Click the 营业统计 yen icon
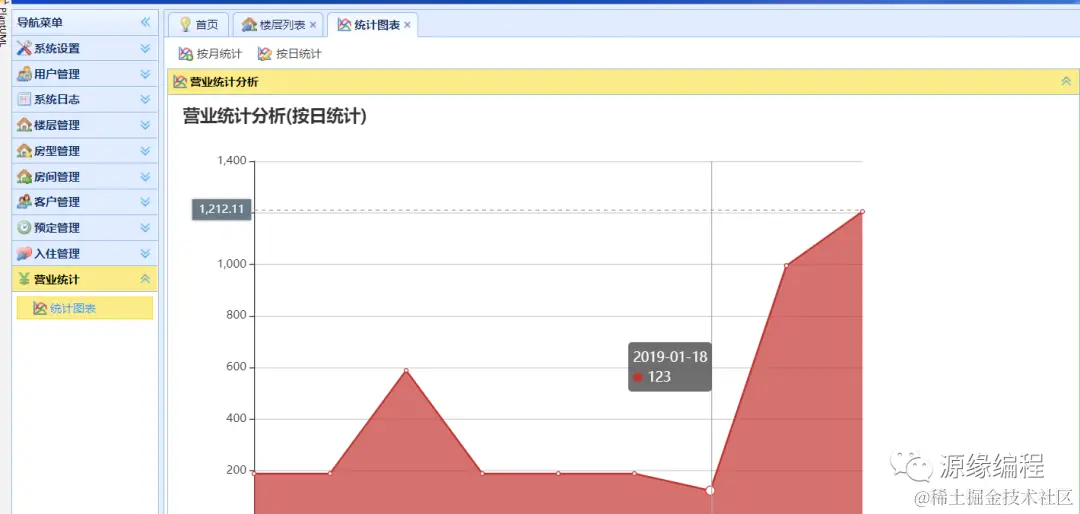 [24, 279]
